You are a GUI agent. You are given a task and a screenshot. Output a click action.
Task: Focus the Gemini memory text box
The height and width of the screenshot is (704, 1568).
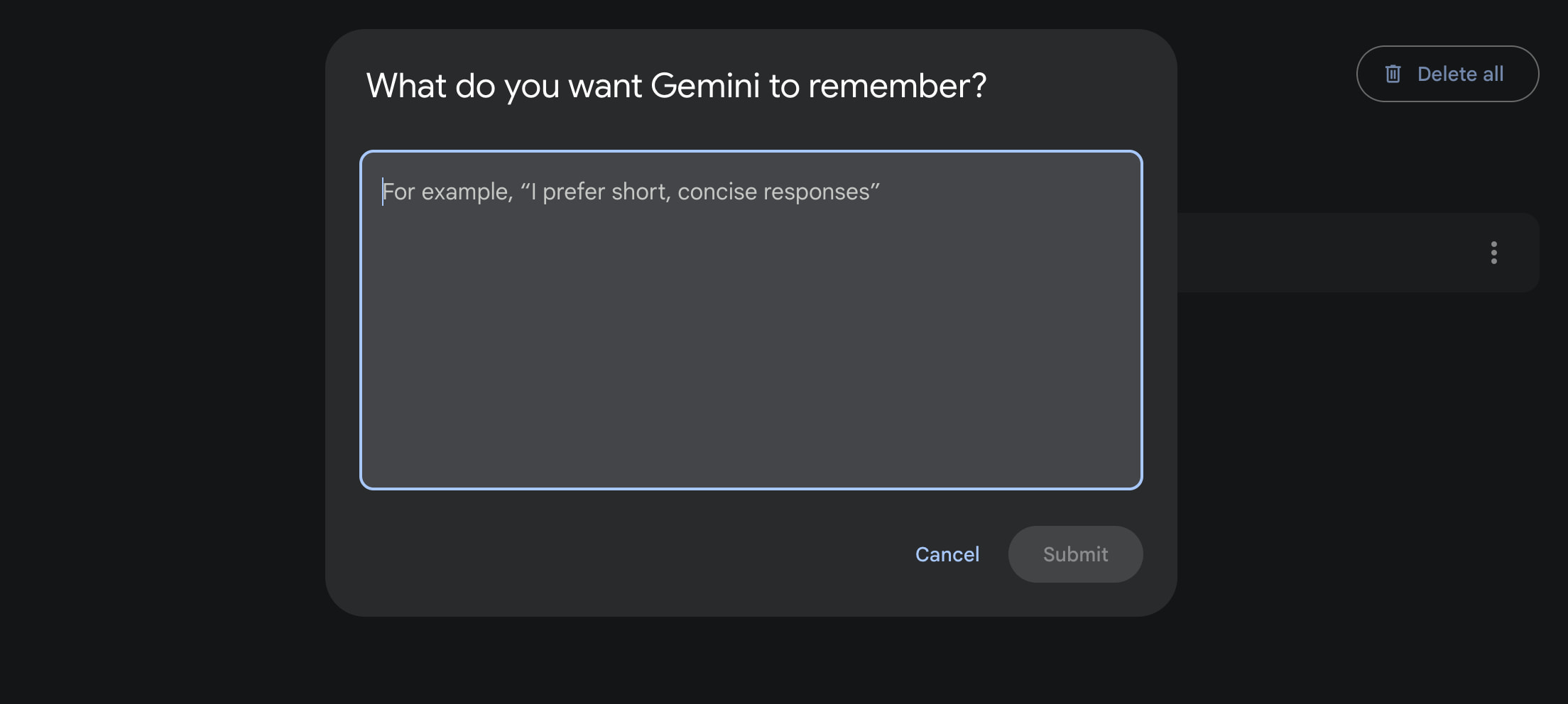(x=751, y=319)
